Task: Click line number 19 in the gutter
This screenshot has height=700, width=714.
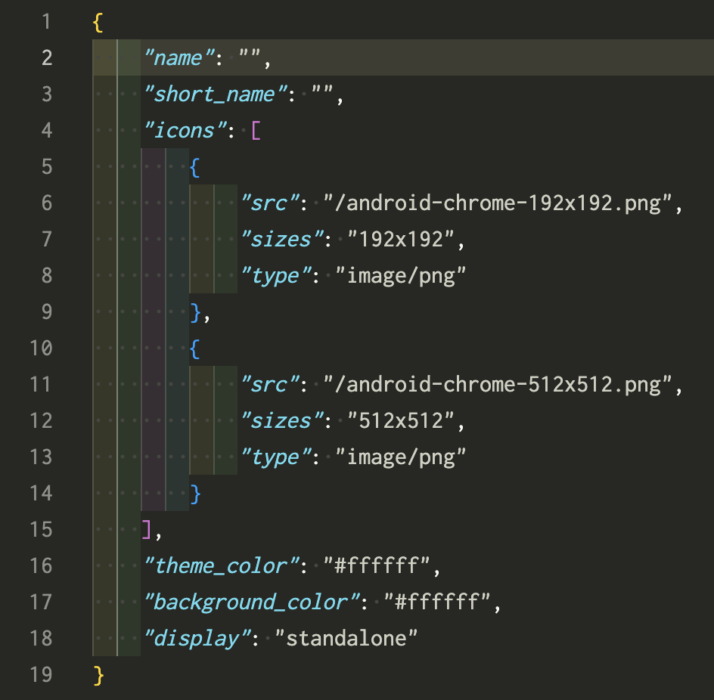Action: [x=41, y=674]
